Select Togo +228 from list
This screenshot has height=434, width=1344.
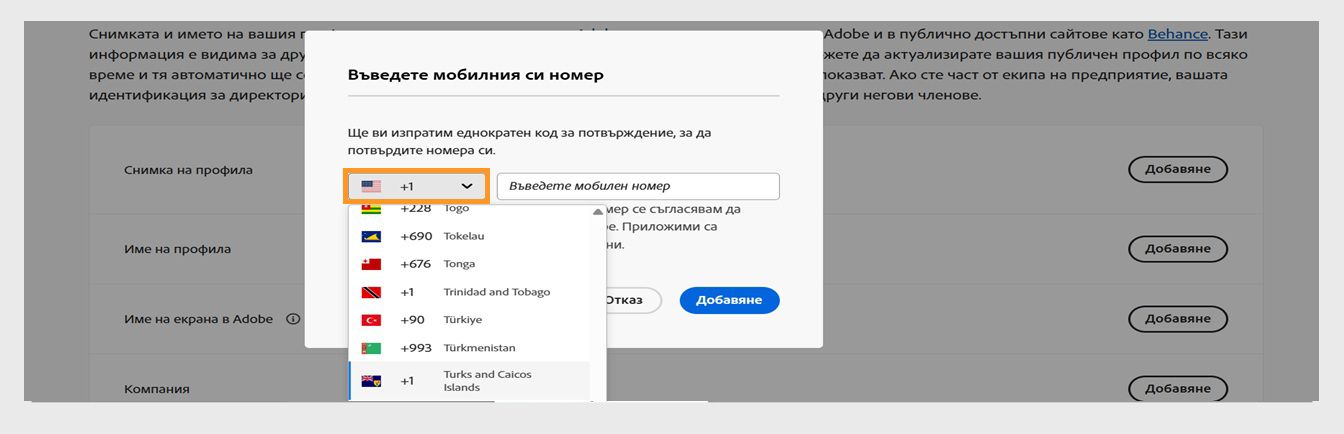coord(469,209)
